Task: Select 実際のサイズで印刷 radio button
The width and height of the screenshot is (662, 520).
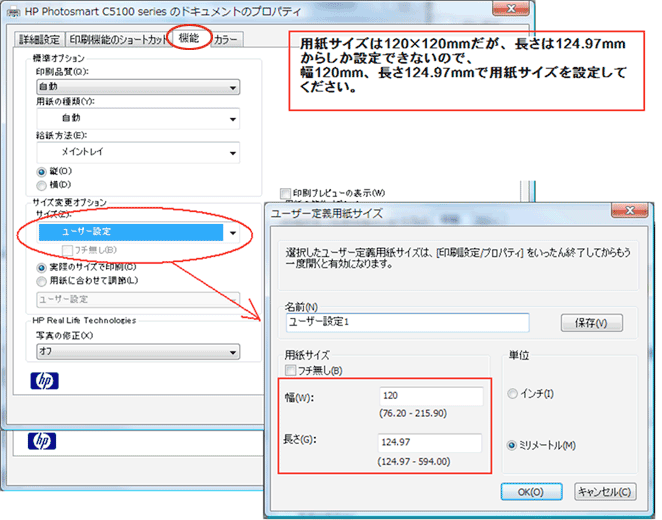Action: 41,268
